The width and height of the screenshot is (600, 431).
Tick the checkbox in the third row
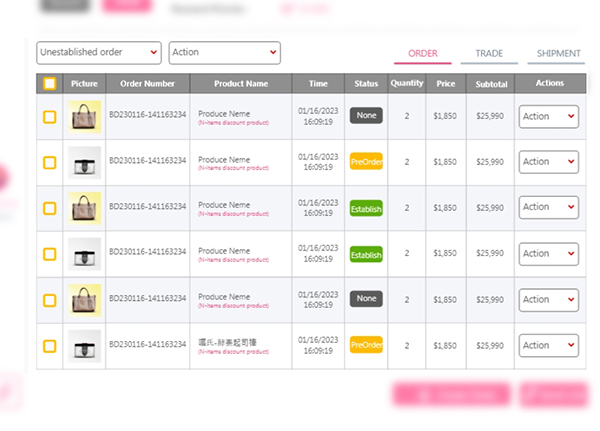(x=49, y=208)
